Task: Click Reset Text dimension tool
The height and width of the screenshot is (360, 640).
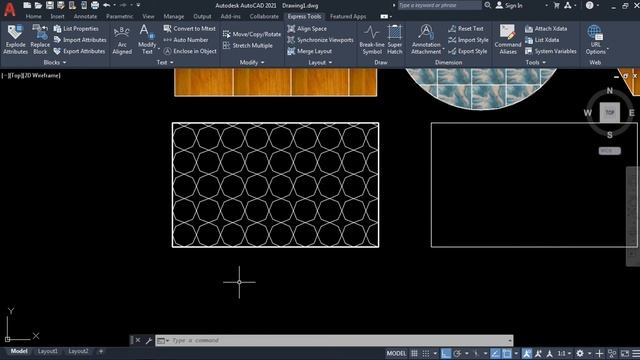Action: tap(466, 29)
